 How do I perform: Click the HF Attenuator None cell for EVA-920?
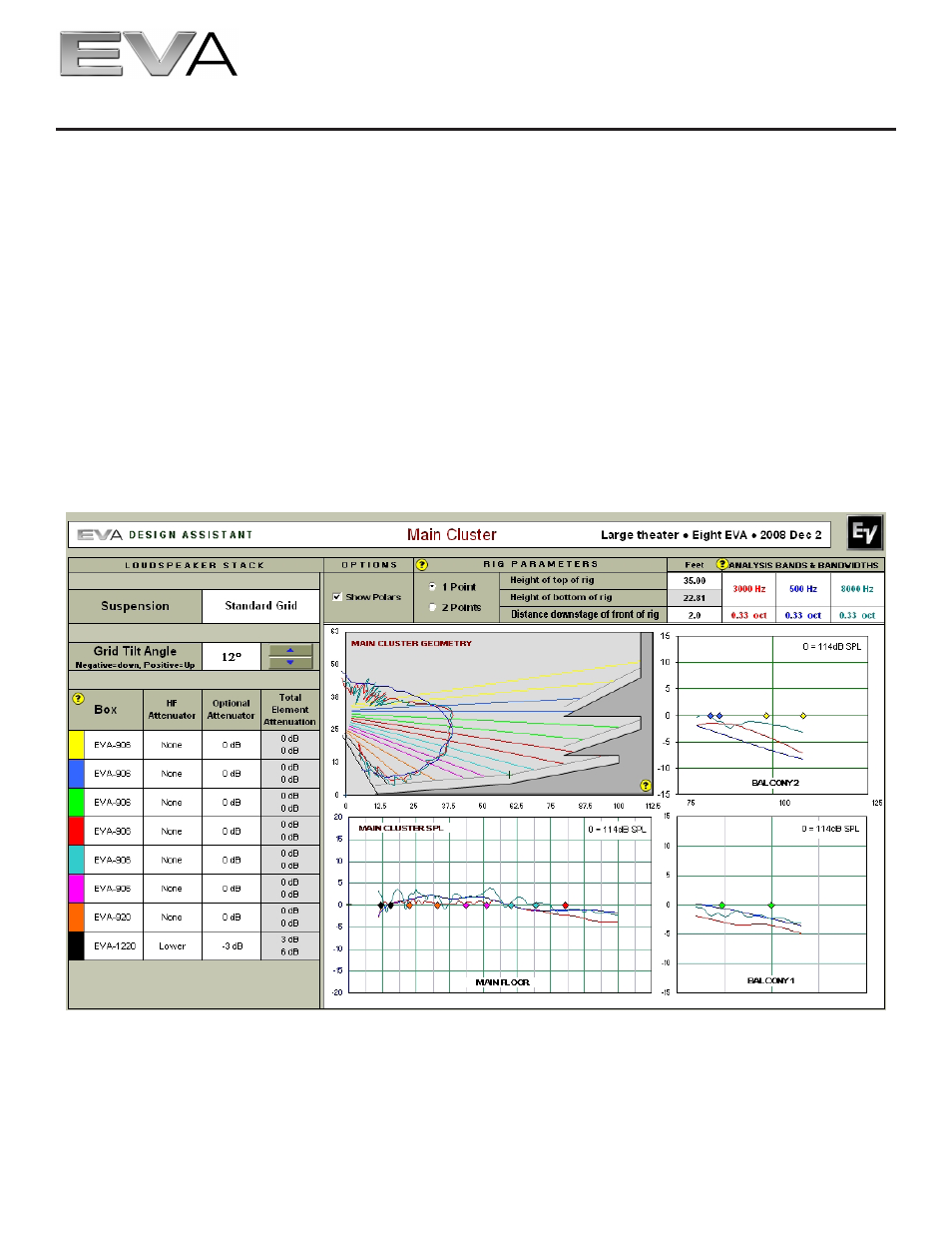pyautogui.click(x=172, y=918)
